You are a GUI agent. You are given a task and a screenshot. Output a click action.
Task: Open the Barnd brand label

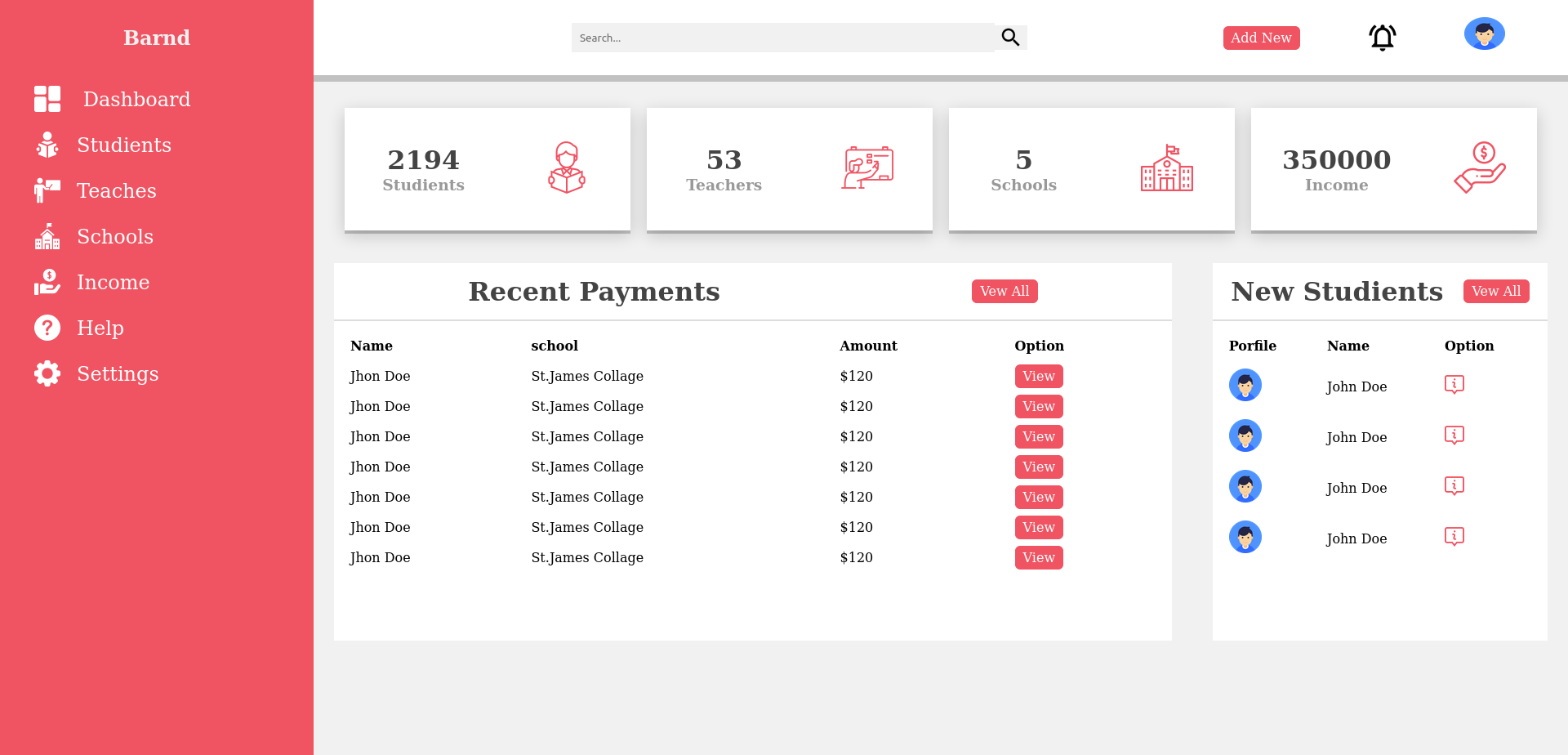click(x=156, y=37)
